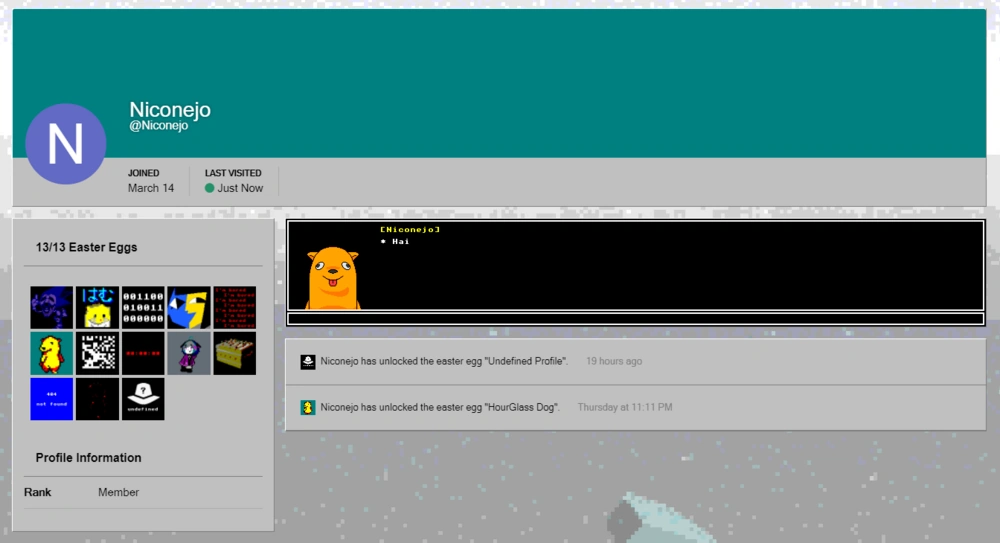Click the "LAST VISITED" label
The image size is (1000, 543).
pyautogui.click(x=233, y=173)
